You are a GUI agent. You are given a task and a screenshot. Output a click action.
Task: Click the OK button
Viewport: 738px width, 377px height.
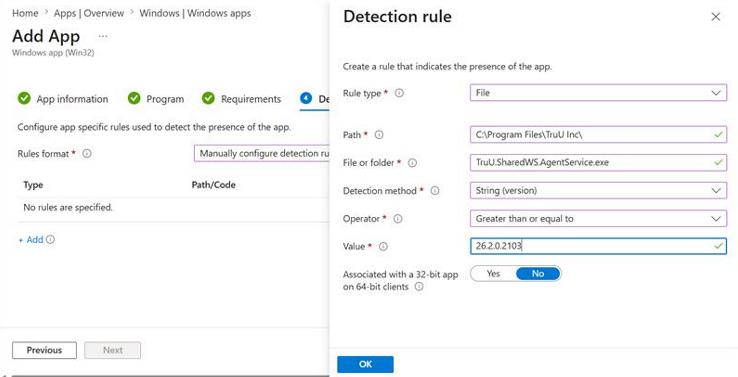coord(365,364)
